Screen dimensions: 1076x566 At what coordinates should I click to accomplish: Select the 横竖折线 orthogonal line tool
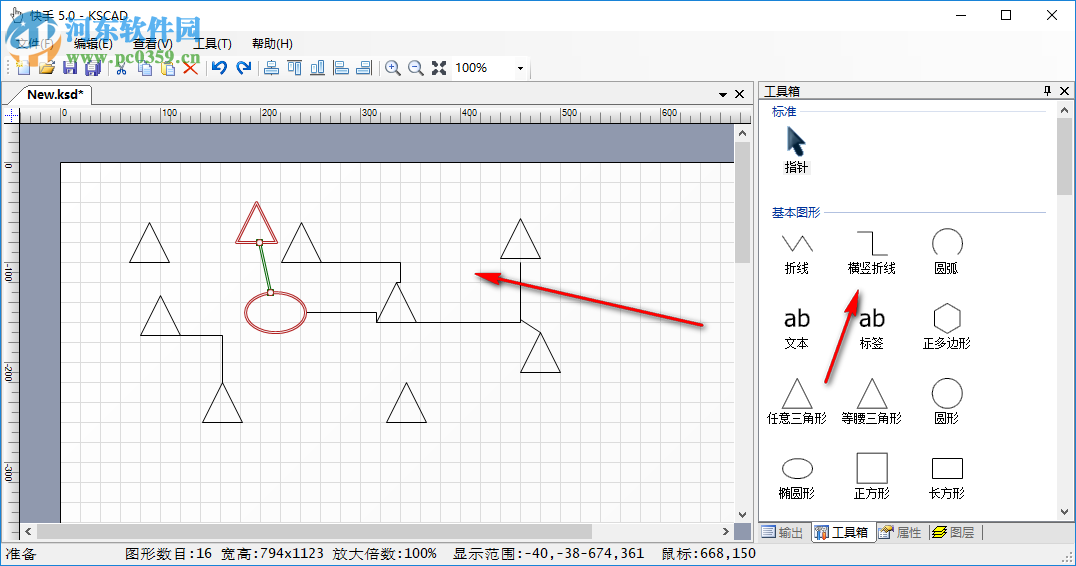pos(872,253)
